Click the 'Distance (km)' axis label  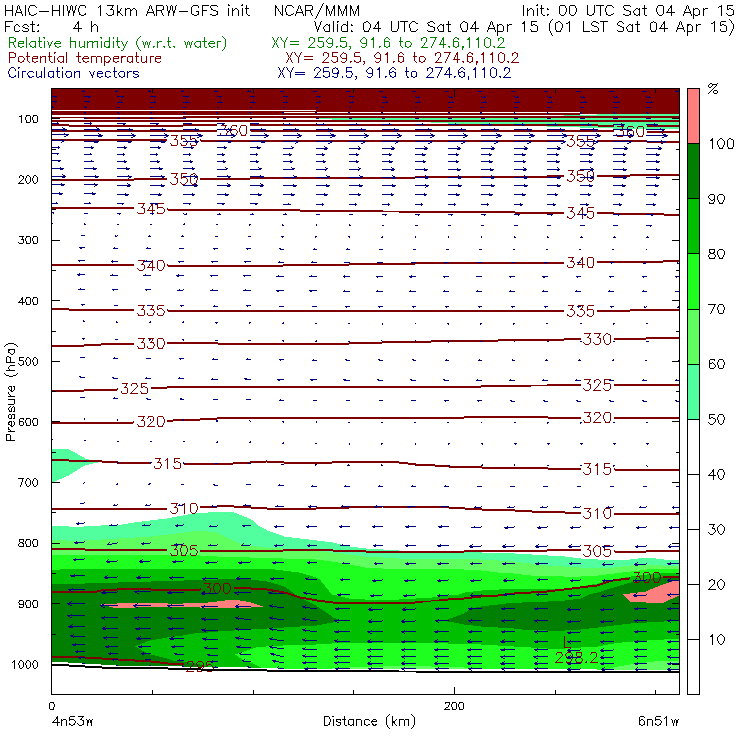[370, 721]
